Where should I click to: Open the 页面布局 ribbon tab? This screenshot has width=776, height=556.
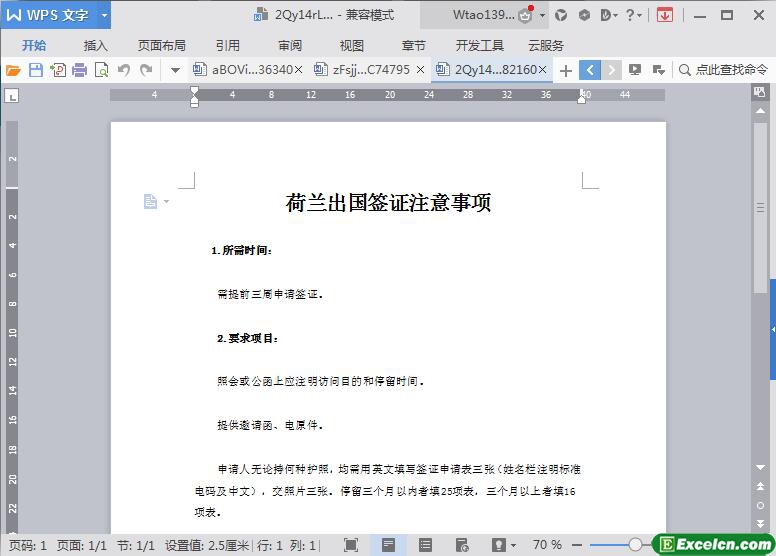[162, 46]
